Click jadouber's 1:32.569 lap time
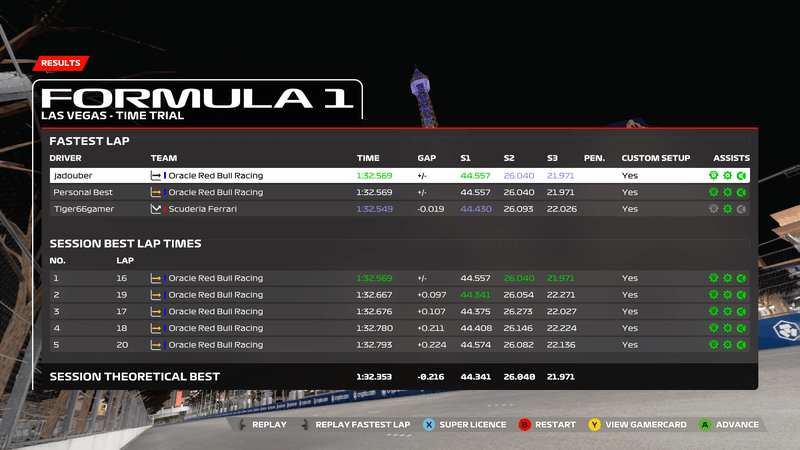Screen dimensions: 800x450 374,176
